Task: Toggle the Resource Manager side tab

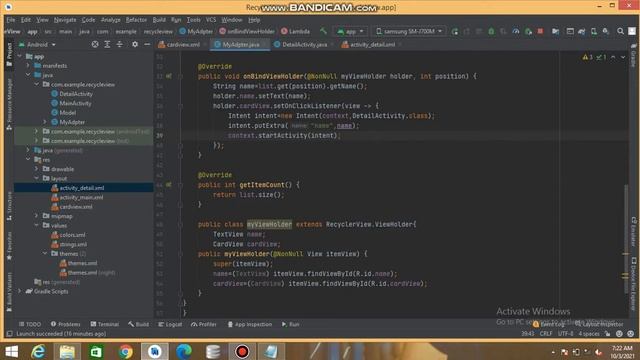Action: (x=9, y=104)
